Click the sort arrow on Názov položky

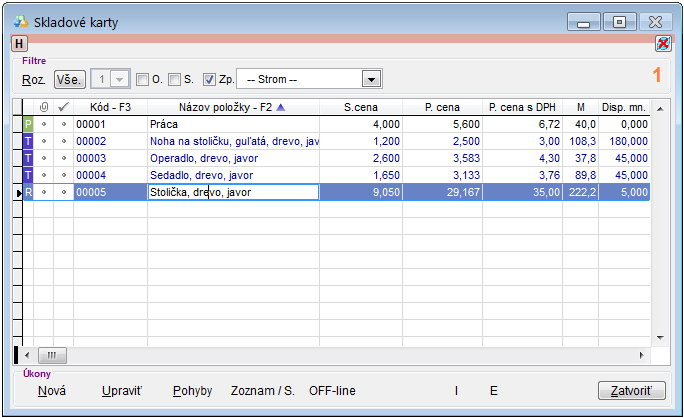click(280, 107)
